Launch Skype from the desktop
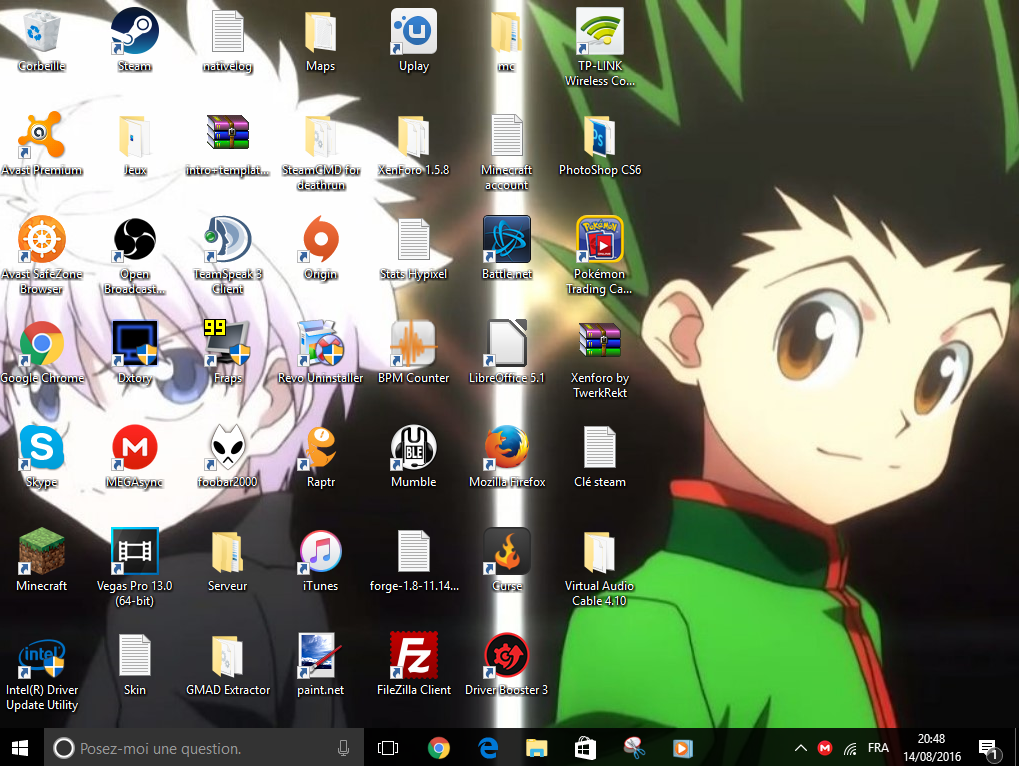This screenshot has width=1019, height=766. 42,447
